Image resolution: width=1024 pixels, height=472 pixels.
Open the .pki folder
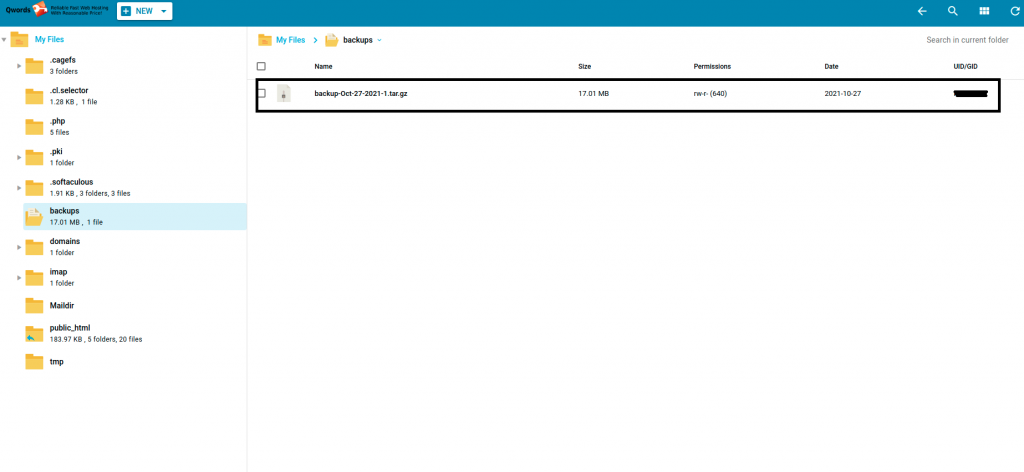pos(56,151)
